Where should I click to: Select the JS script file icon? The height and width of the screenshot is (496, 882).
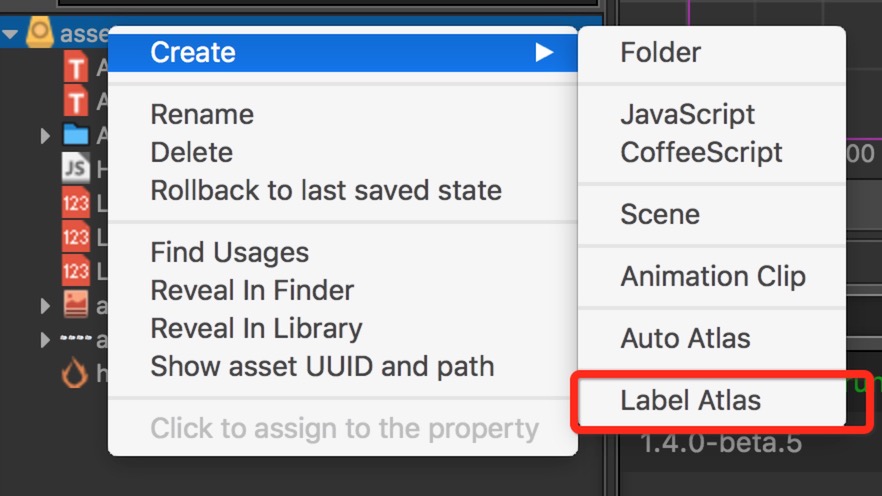(75, 168)
